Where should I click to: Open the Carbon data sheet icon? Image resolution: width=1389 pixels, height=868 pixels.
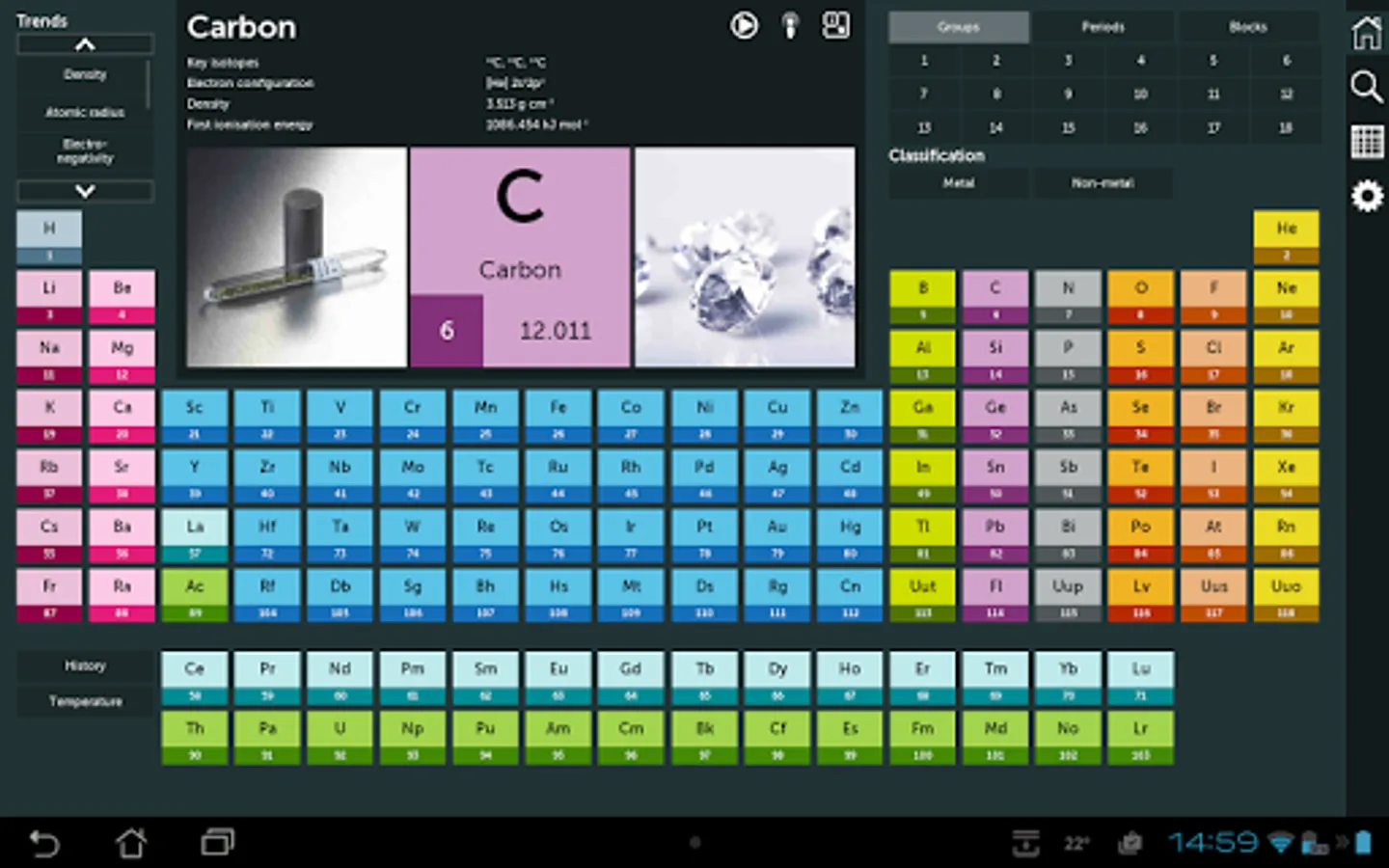(836, 26)
